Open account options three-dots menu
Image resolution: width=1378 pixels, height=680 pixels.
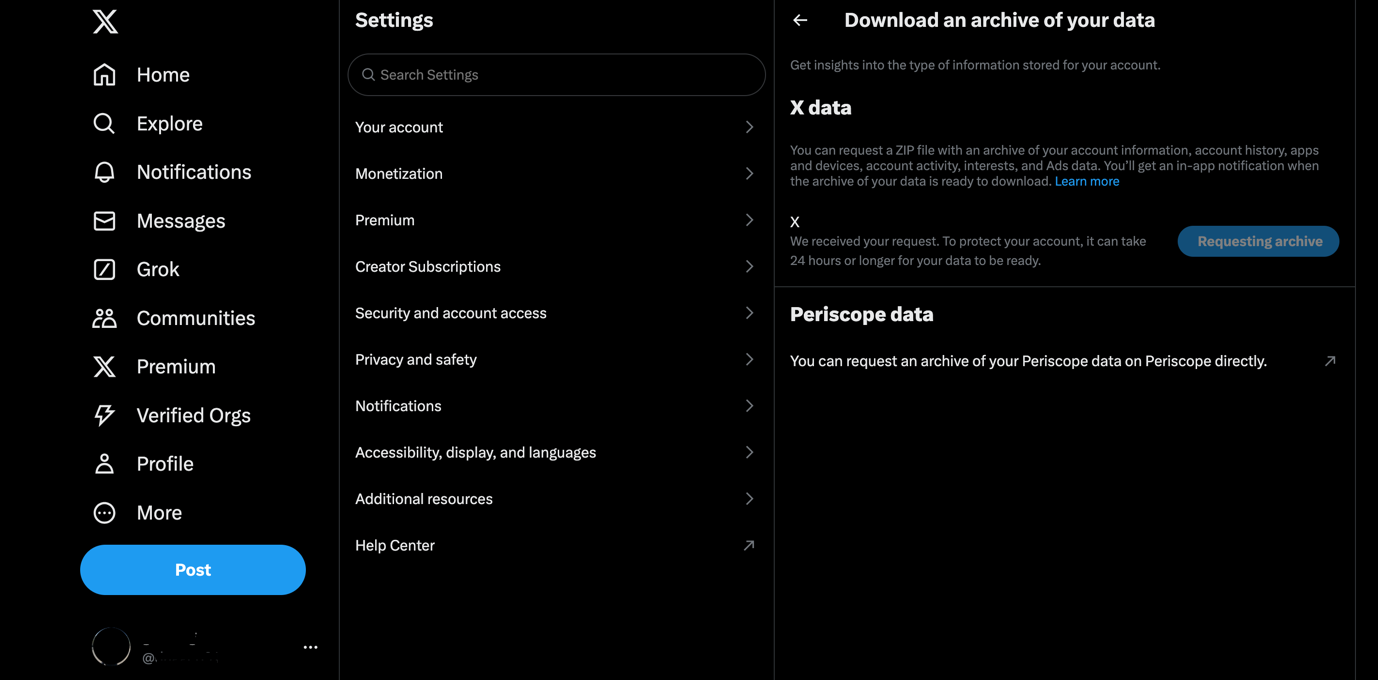pos(311,648)
